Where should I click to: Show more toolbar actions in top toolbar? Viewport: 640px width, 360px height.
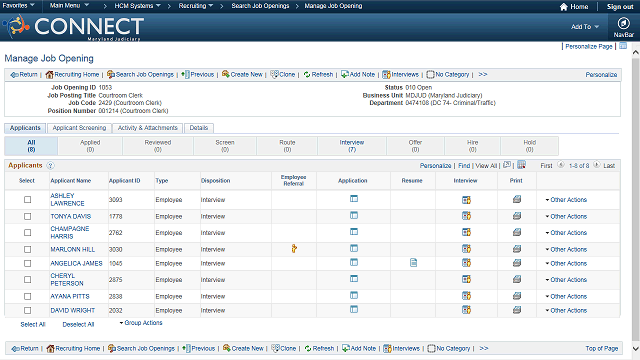(483, 74)
